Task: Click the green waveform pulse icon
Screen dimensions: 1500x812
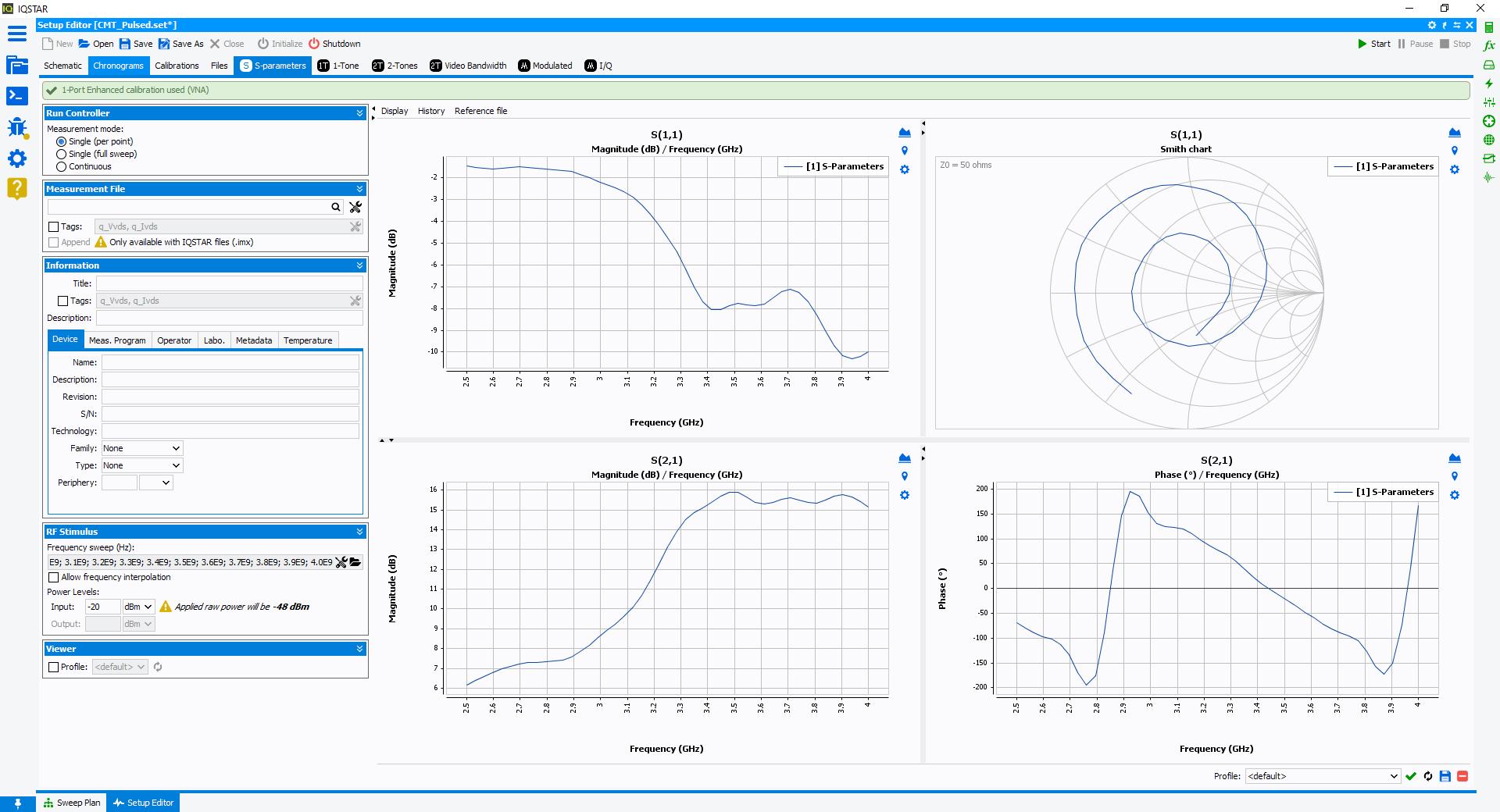Action: coord(1489,177)
